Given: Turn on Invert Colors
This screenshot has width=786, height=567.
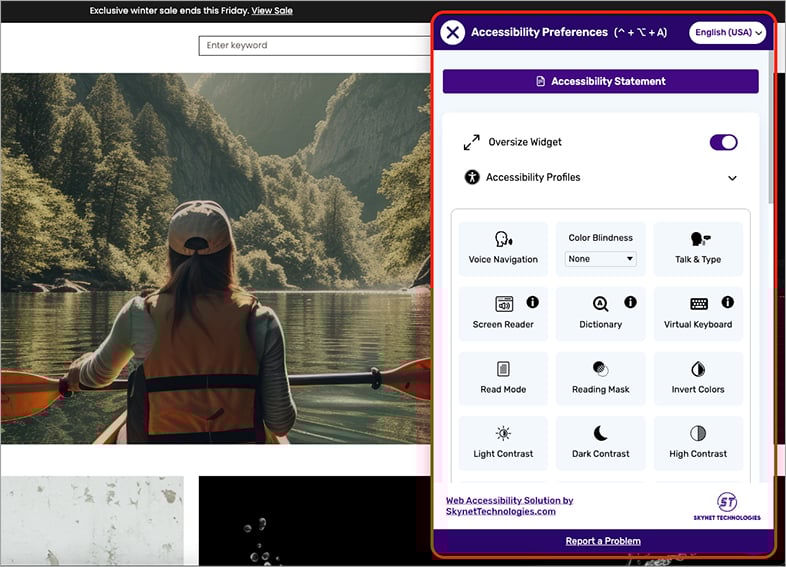Looking at the screenshot, I should pos(698,378).
